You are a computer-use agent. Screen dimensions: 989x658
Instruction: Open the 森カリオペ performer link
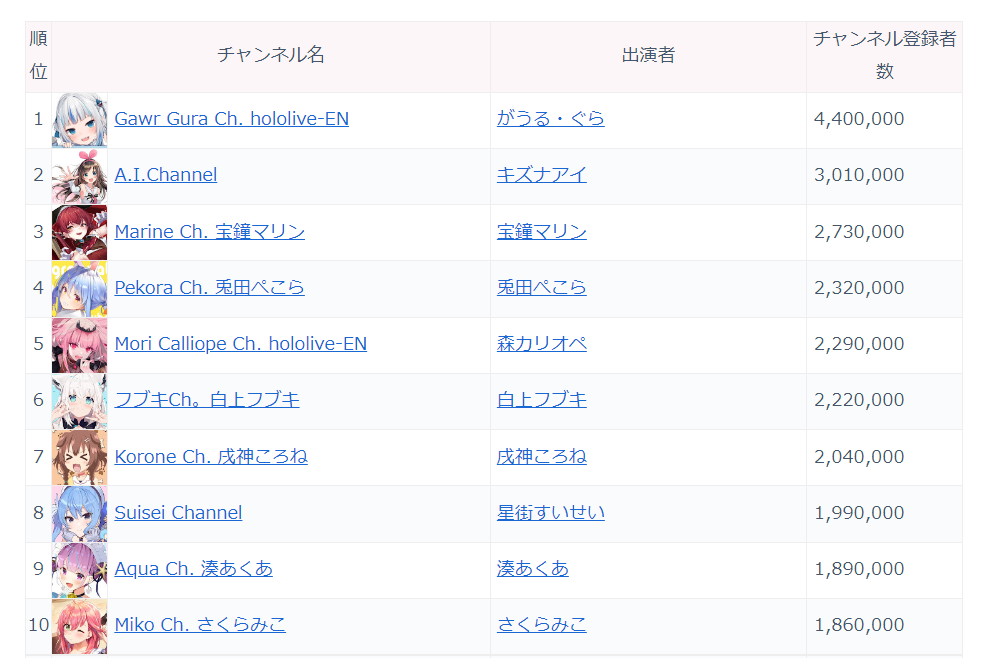[x=541, y=343]
